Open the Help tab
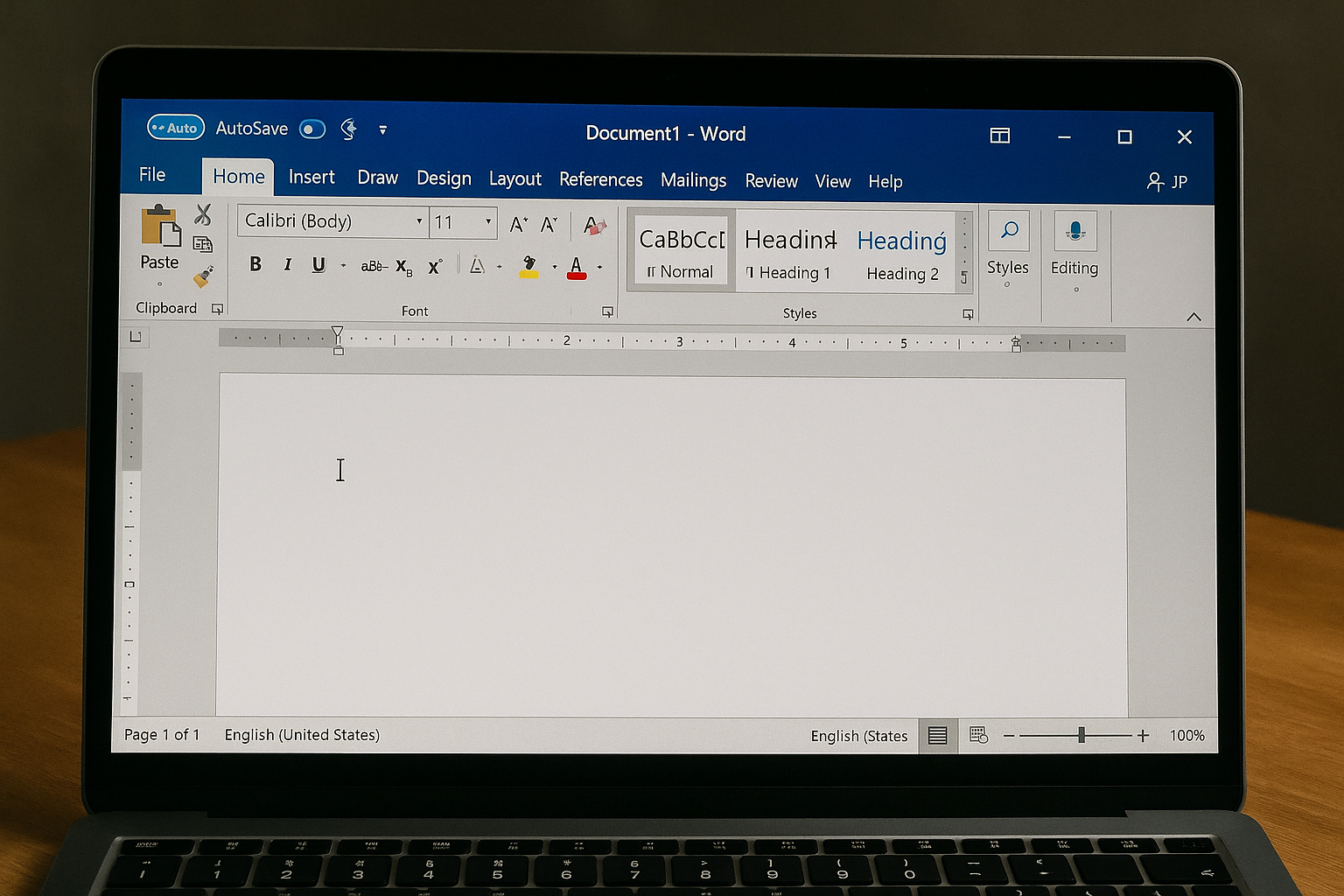Image resolution: width=1344 pixels, height=896 pixels. tap(885, 182)
